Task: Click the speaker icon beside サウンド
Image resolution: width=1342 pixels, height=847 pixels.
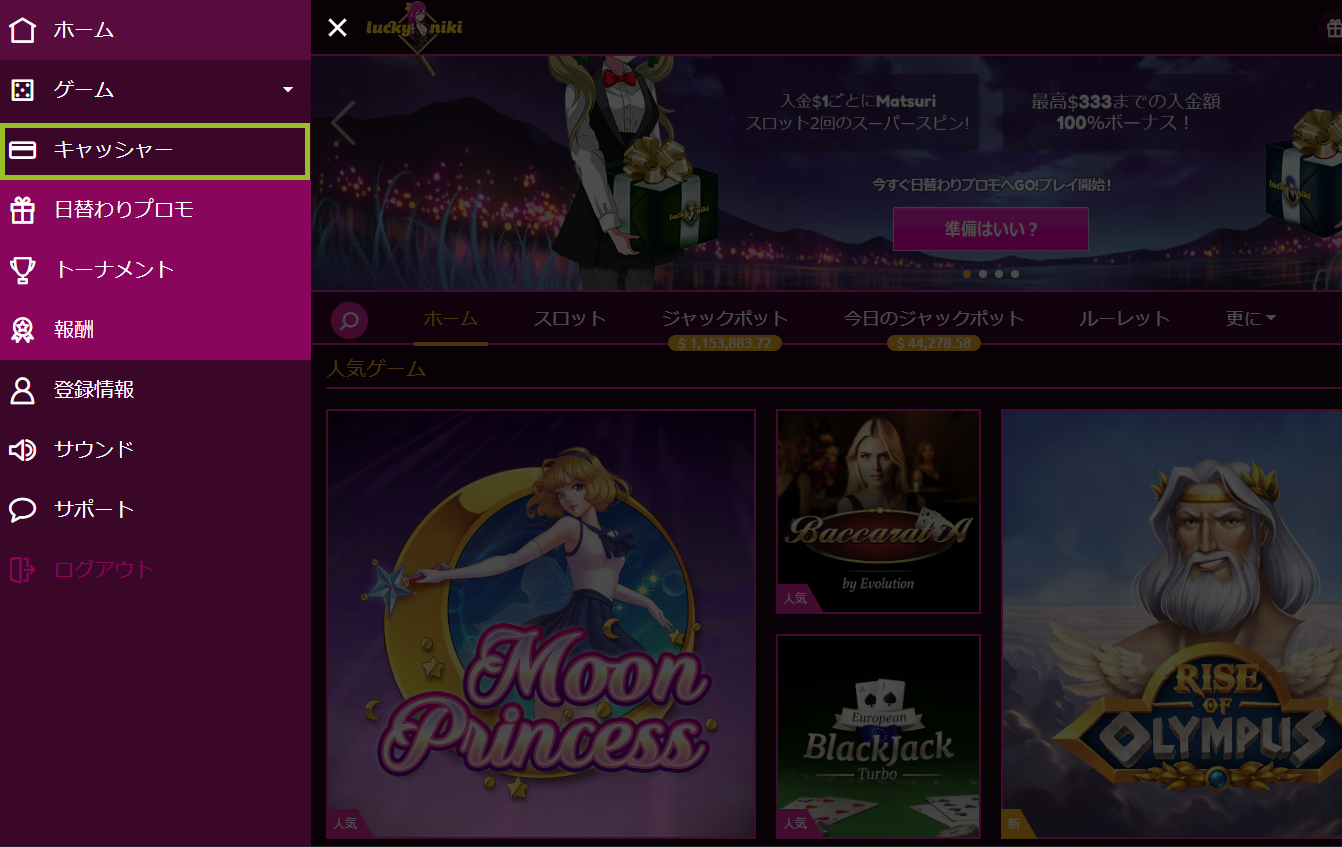Action: point(22,450)
